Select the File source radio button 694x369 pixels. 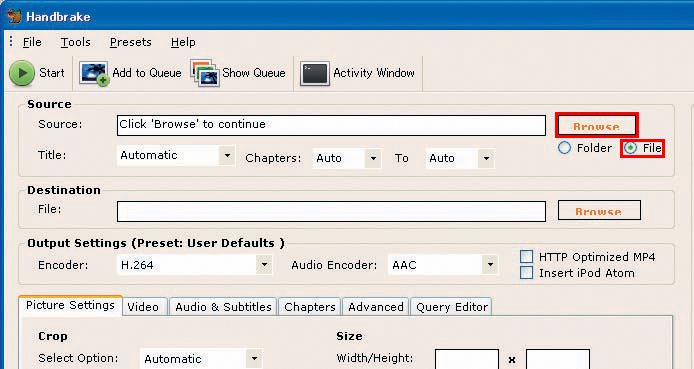click(630, 148)
